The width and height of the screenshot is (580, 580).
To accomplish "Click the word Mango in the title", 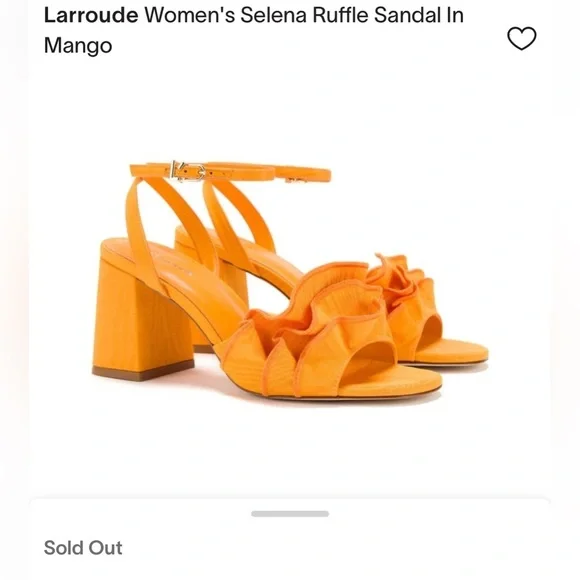I will [x=78, y=46].
